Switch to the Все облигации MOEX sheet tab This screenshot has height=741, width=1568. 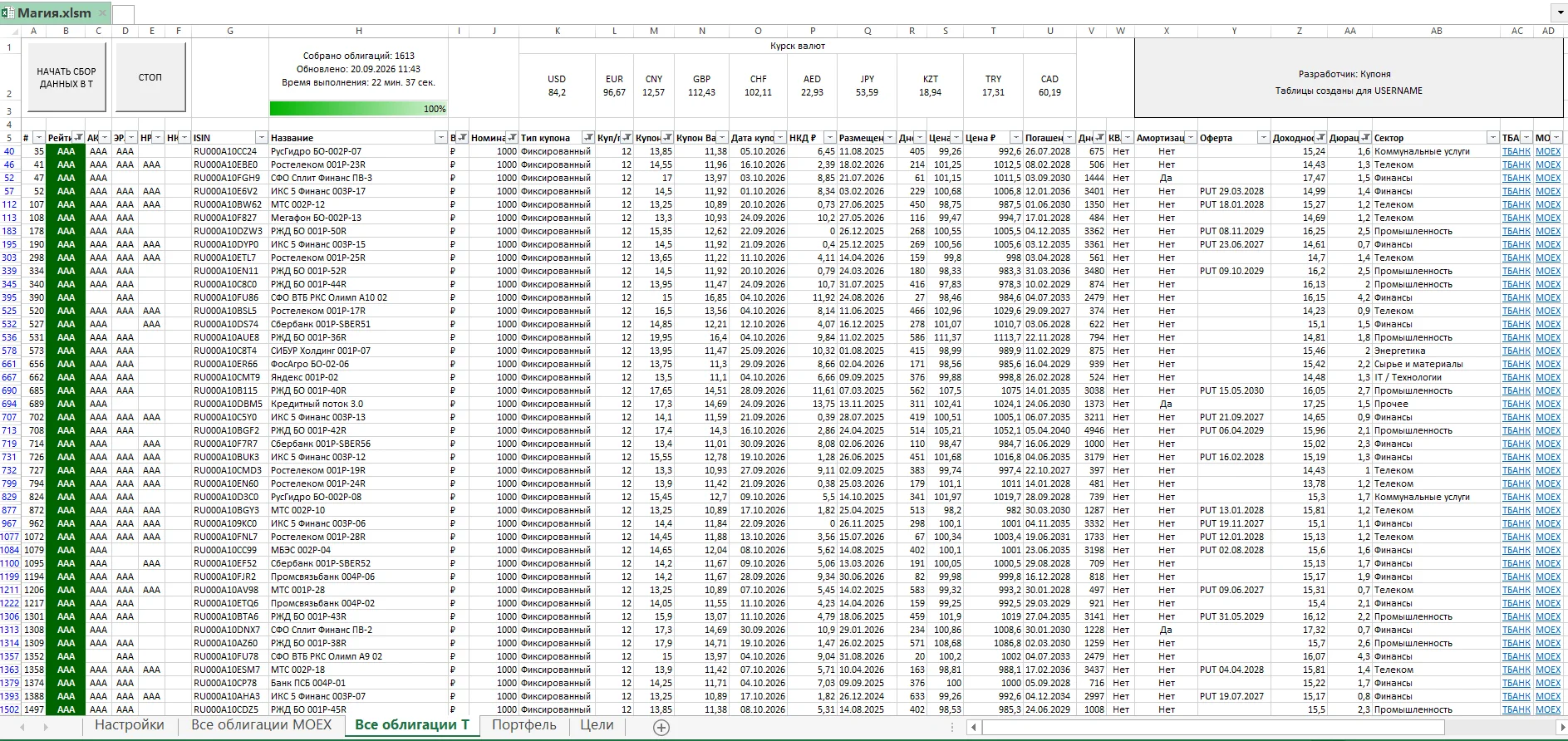coord(261,725)
